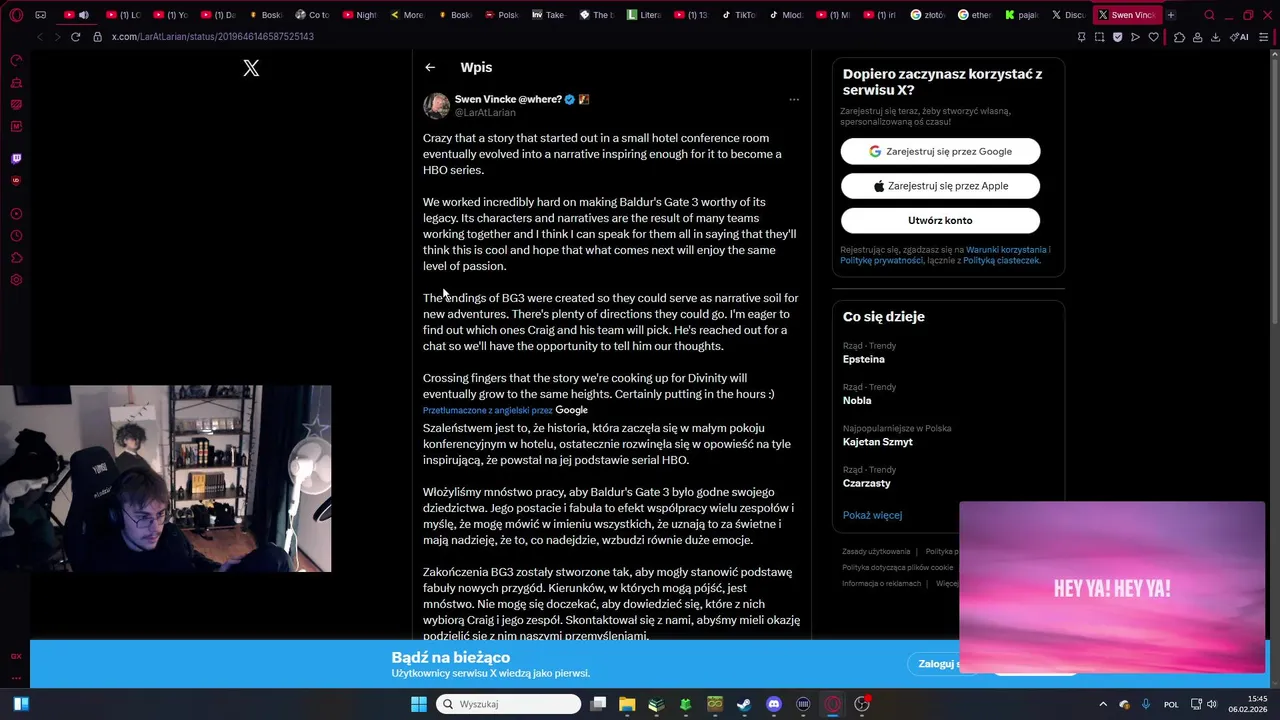This screenshot has width=1280, height=720.
Task: Open the Opera main menu logo
Action: pos(14,15)
